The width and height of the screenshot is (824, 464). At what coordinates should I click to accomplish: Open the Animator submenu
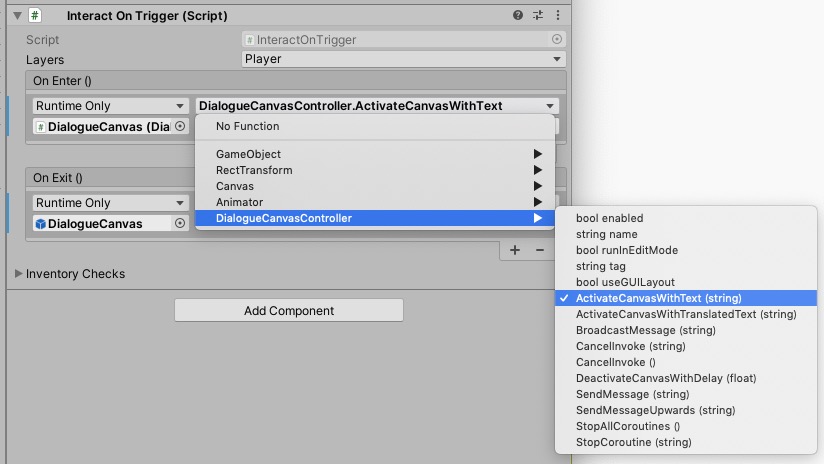[x=240, y=202]
